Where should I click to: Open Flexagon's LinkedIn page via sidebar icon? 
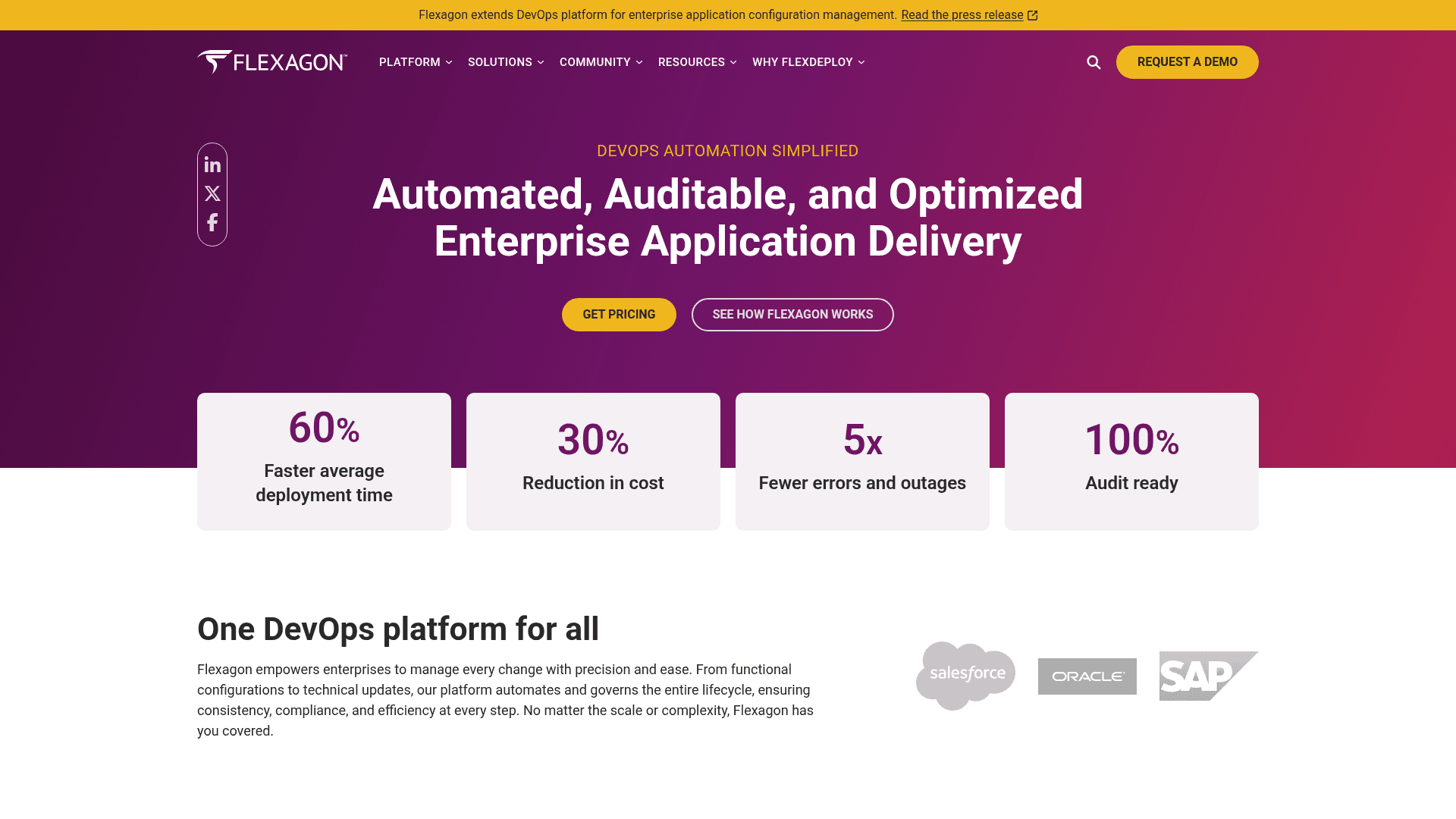pyautogui.click(x=212, y=165)
